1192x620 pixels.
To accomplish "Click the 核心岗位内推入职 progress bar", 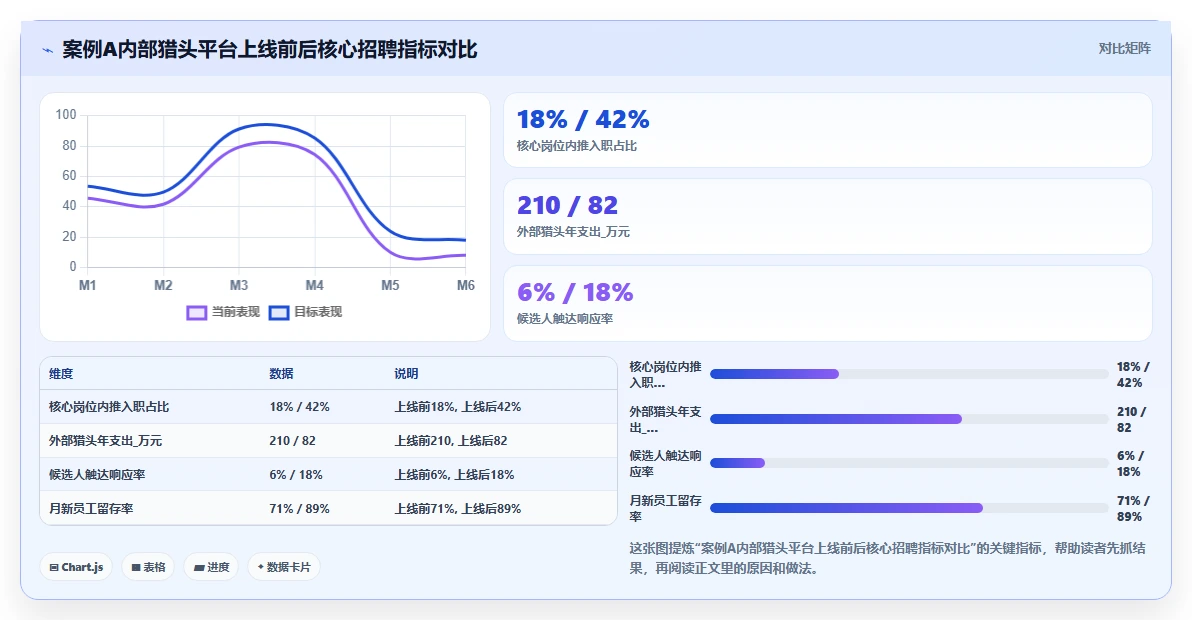I will (909, 374).
